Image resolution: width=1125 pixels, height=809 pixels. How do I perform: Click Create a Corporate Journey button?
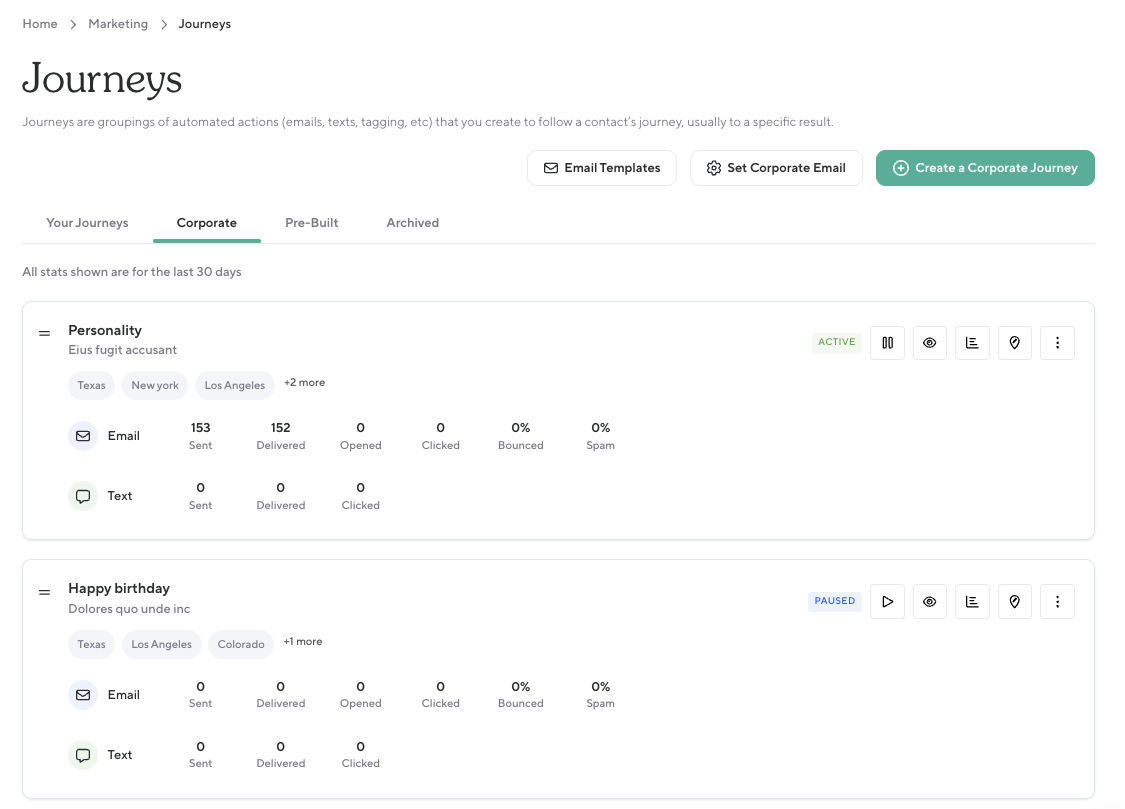click(985, 168)
